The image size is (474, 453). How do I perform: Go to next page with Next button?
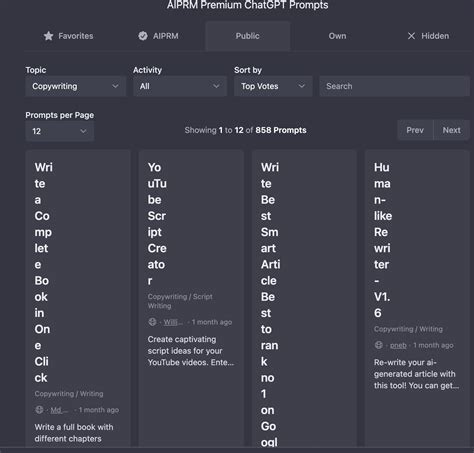(x=451, y=130)
